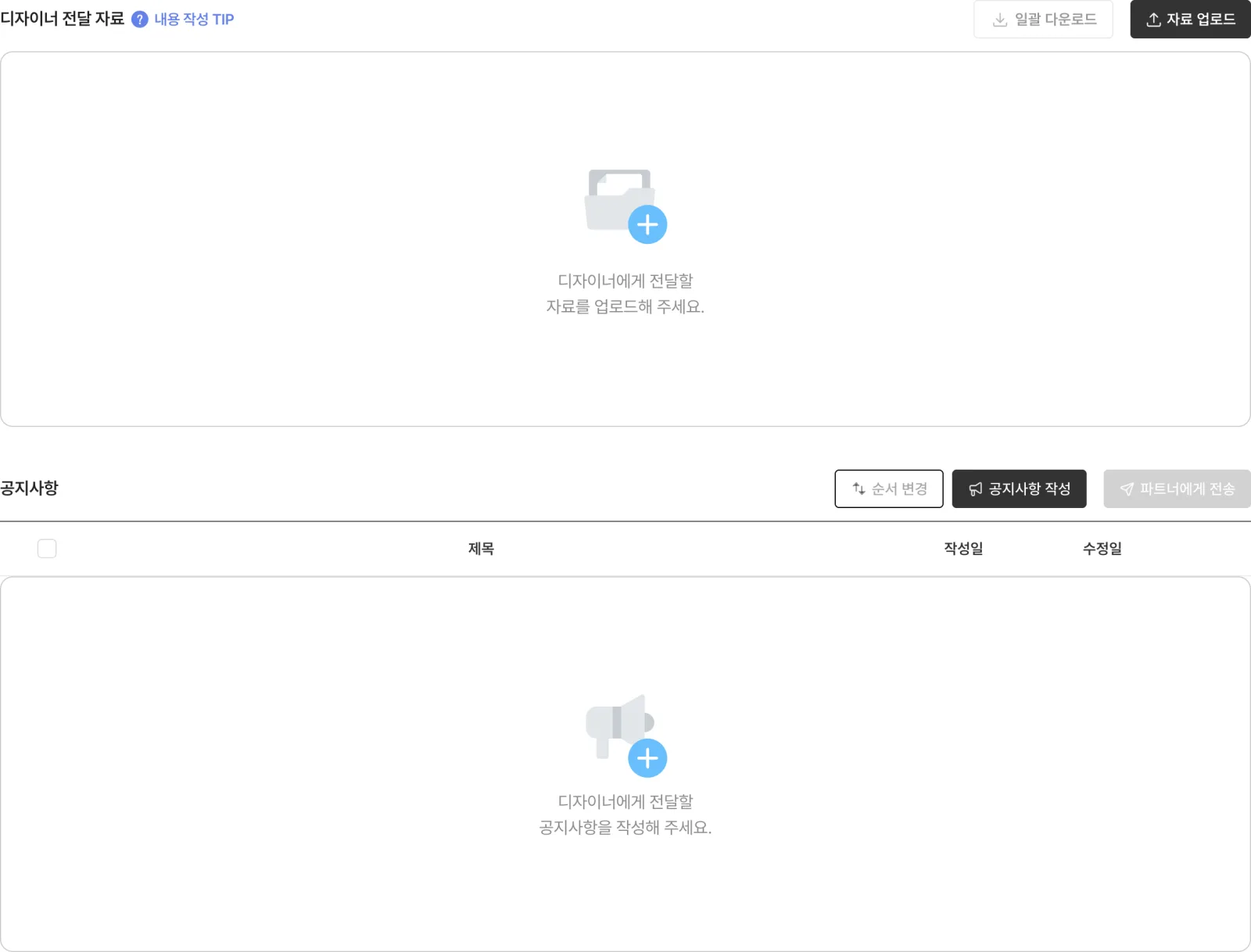The image size is (1251, 952).
Task: Click the text 공지사항을 작성해 주세요.
Action: pyautogui.click(x=625, y=827)
